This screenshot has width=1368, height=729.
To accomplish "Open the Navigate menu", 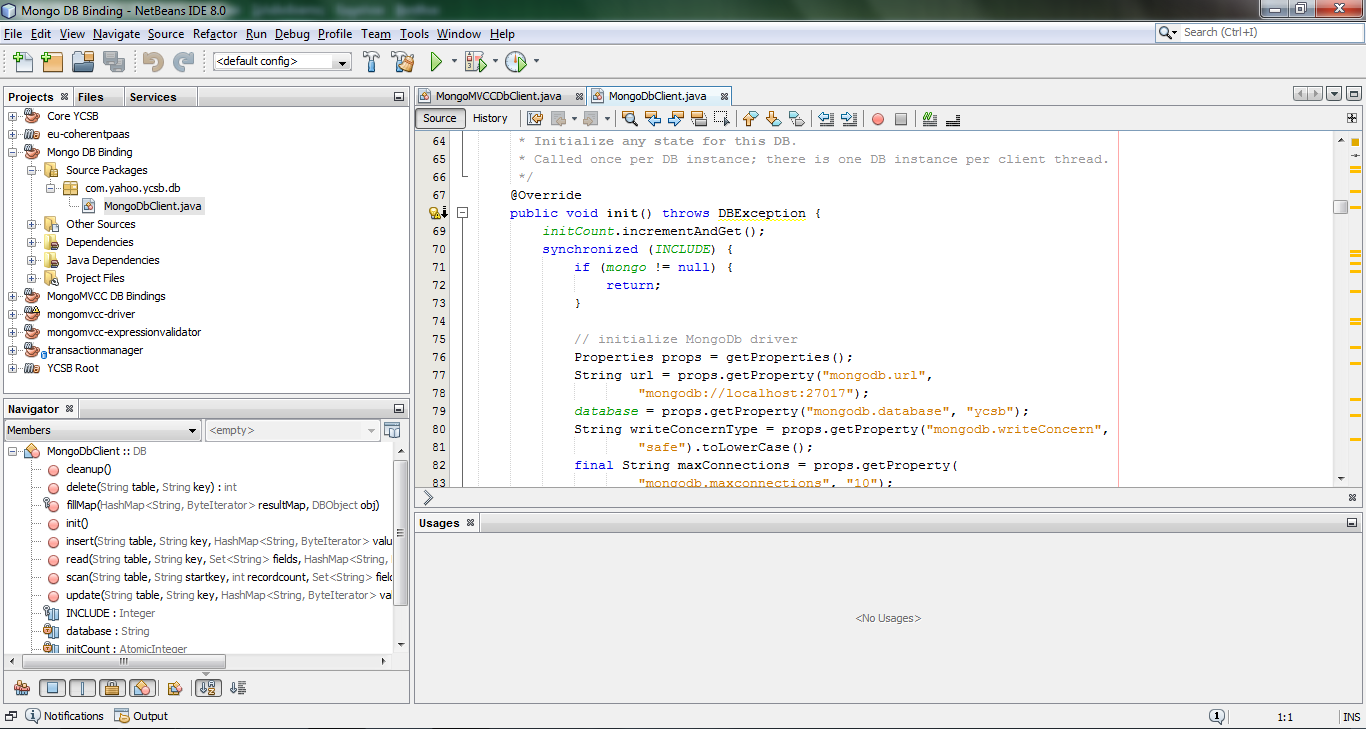I will (116, 34).
